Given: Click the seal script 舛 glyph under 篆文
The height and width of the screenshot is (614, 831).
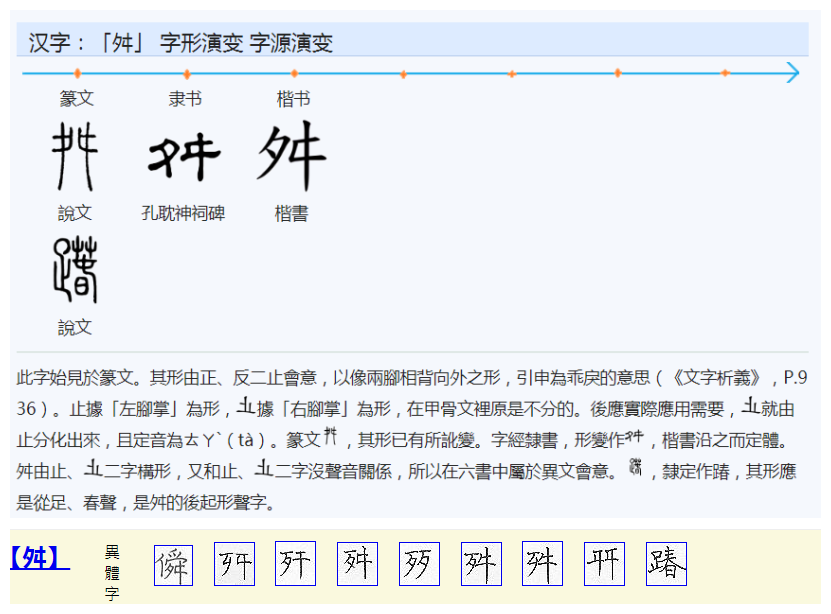Looking at the screenshot, I should 75,156.
